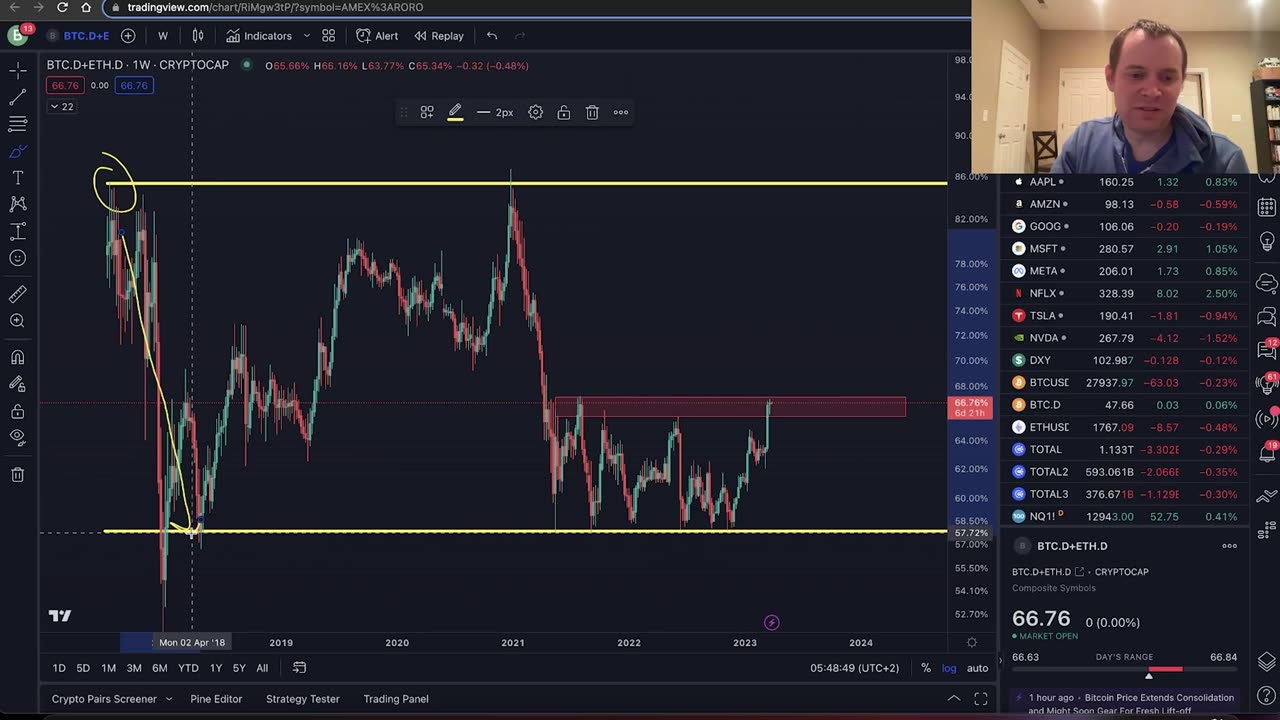The height and width of the screenshot is (720, 1280).
Task: Set range to 5D
Action: (83, 668)
